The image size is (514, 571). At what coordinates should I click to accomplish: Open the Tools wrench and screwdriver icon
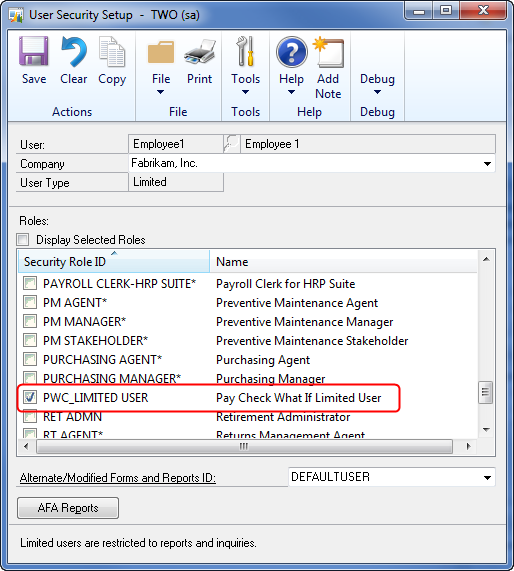246,51
